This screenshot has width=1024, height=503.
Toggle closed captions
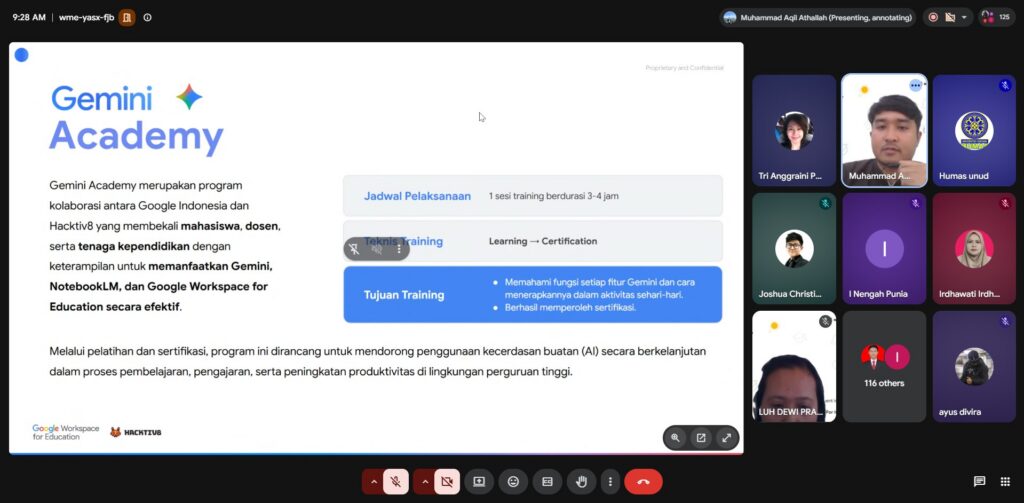click(547, 482)
